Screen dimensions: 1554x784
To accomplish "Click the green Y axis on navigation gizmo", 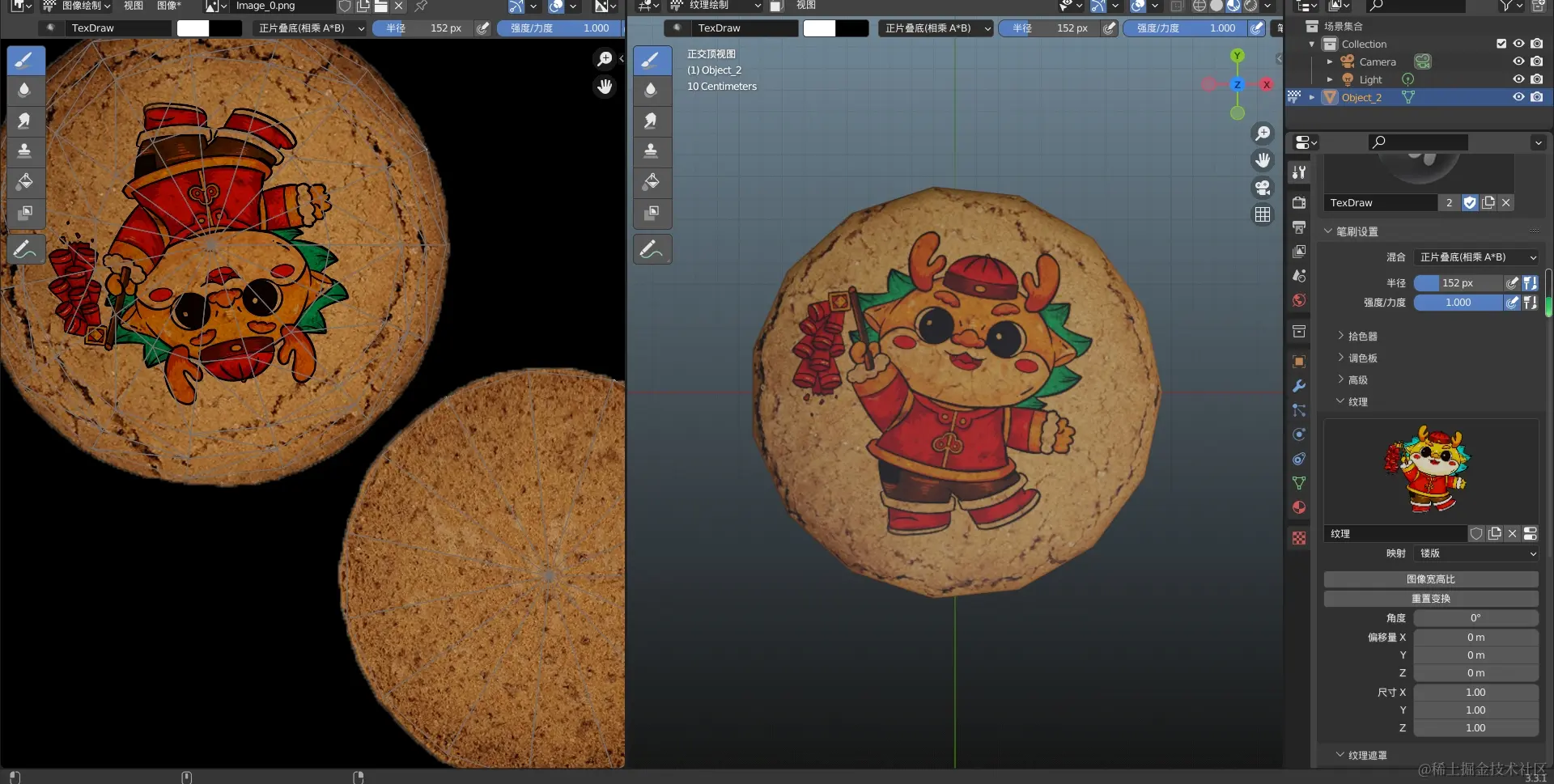I will (1237, 56).
